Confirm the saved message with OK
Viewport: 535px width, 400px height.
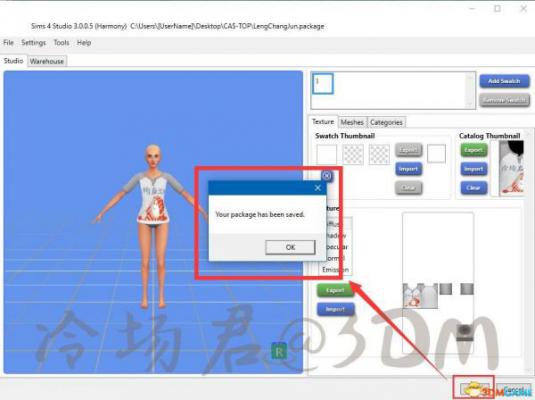pos(290,247)
